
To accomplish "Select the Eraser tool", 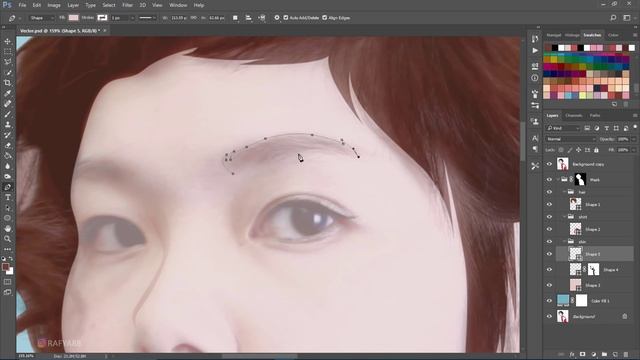I will click(x=7, y=145).
